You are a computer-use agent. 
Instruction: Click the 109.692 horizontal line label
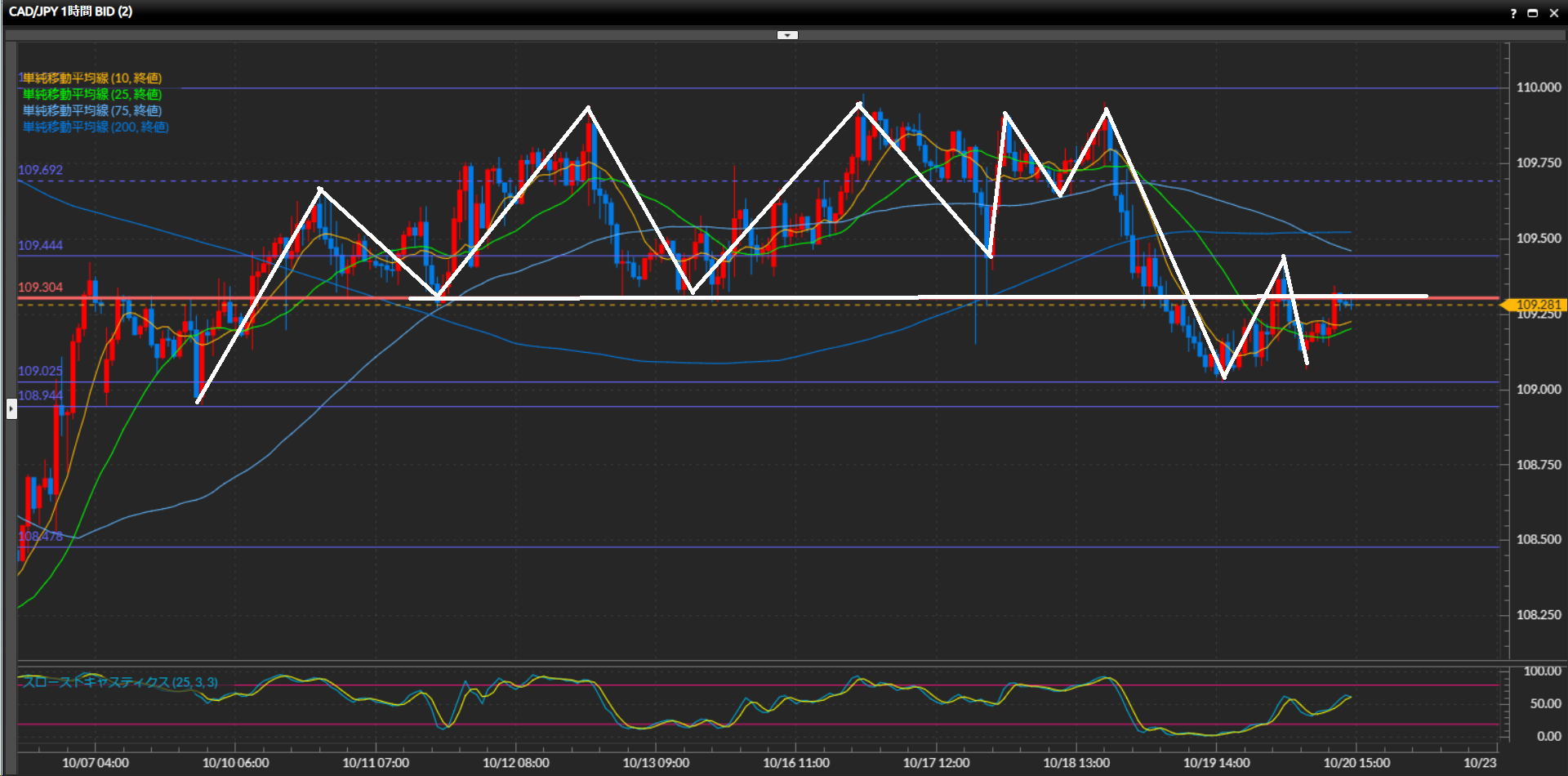40,170
